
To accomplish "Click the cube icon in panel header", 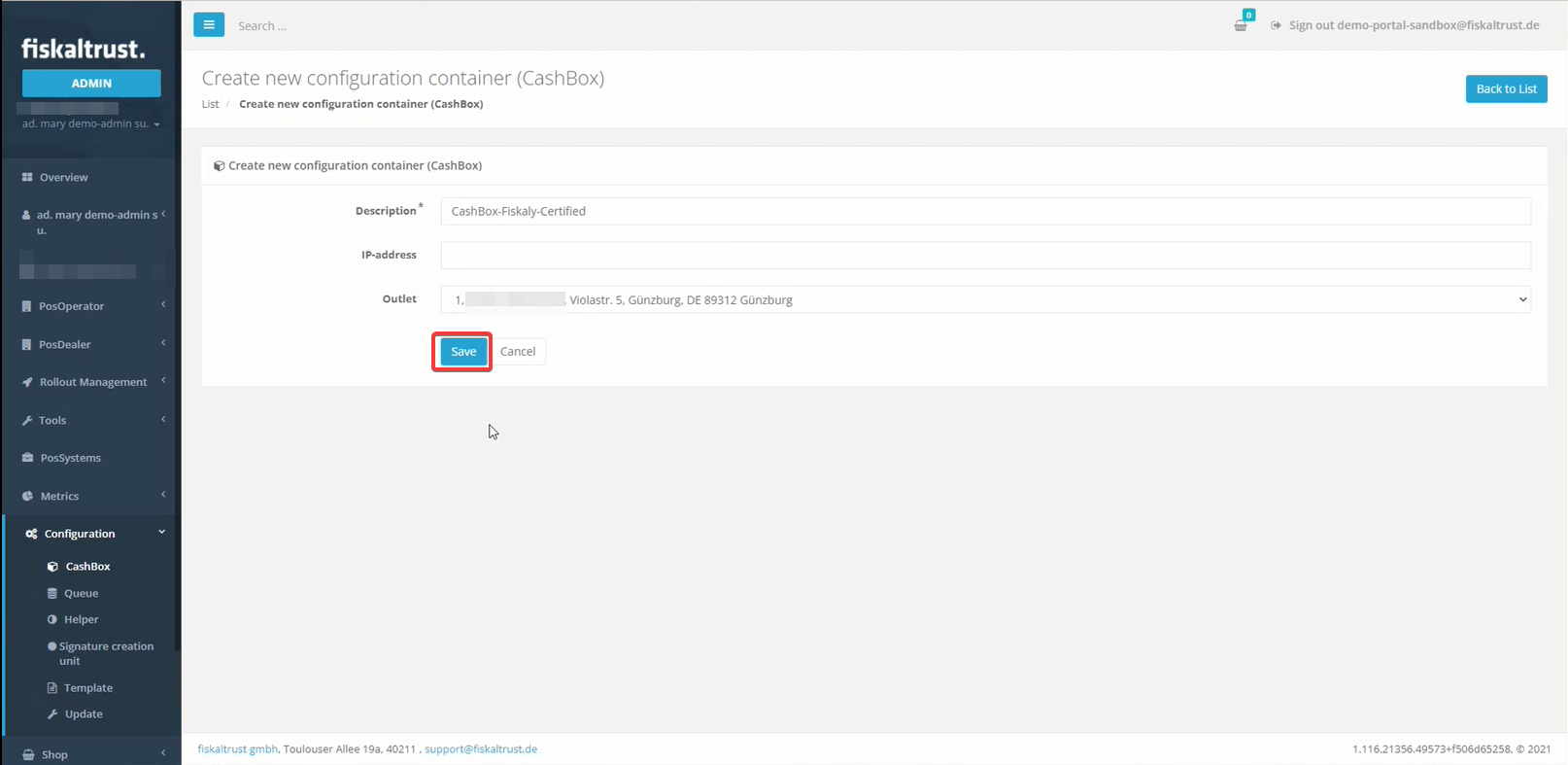I will 219,166.
